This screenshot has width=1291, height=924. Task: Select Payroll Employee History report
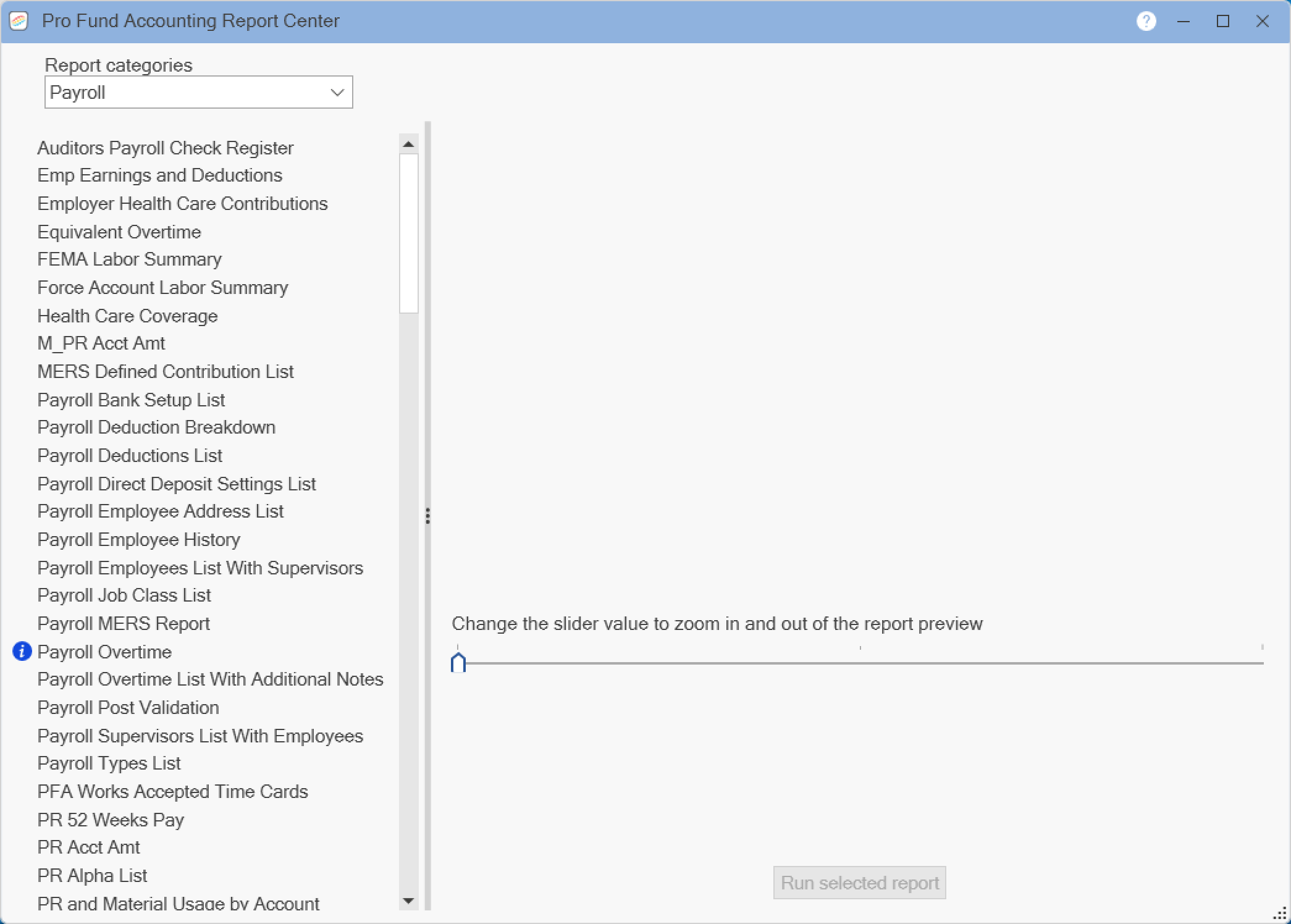point(138,540)
